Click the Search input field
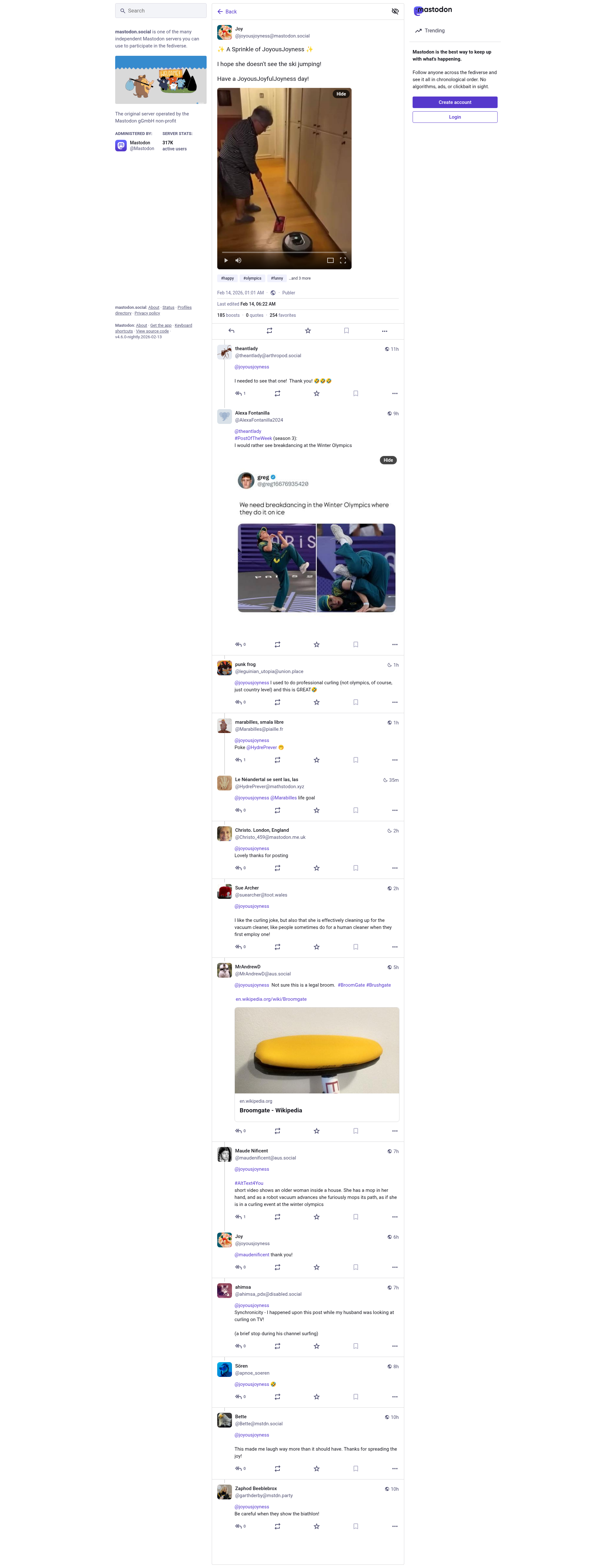The image size is (616, 1568). [161, 11]
